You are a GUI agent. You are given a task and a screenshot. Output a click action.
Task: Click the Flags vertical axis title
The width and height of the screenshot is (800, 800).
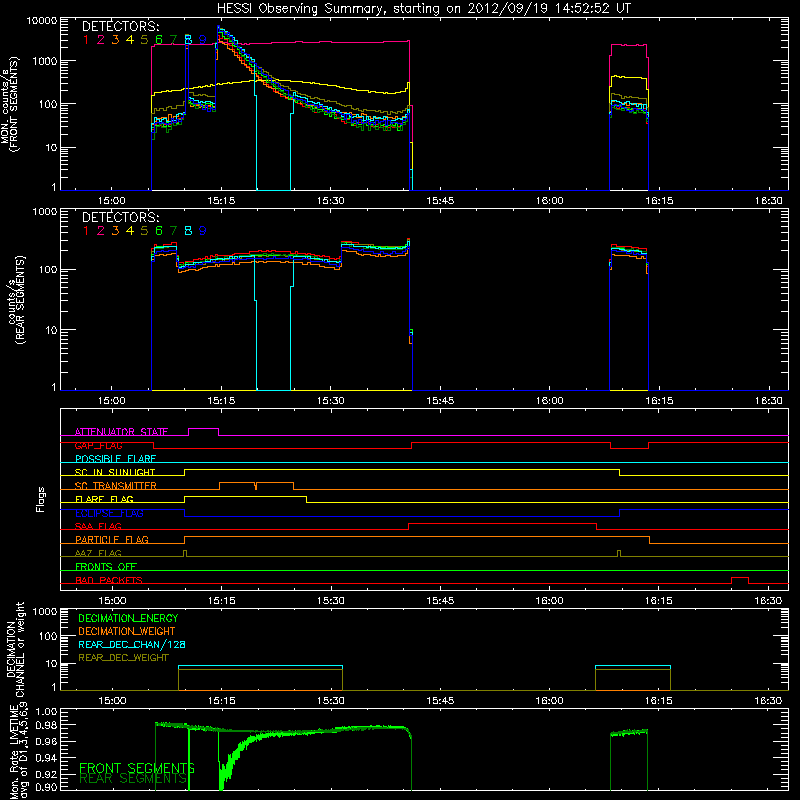click(41, 499)
